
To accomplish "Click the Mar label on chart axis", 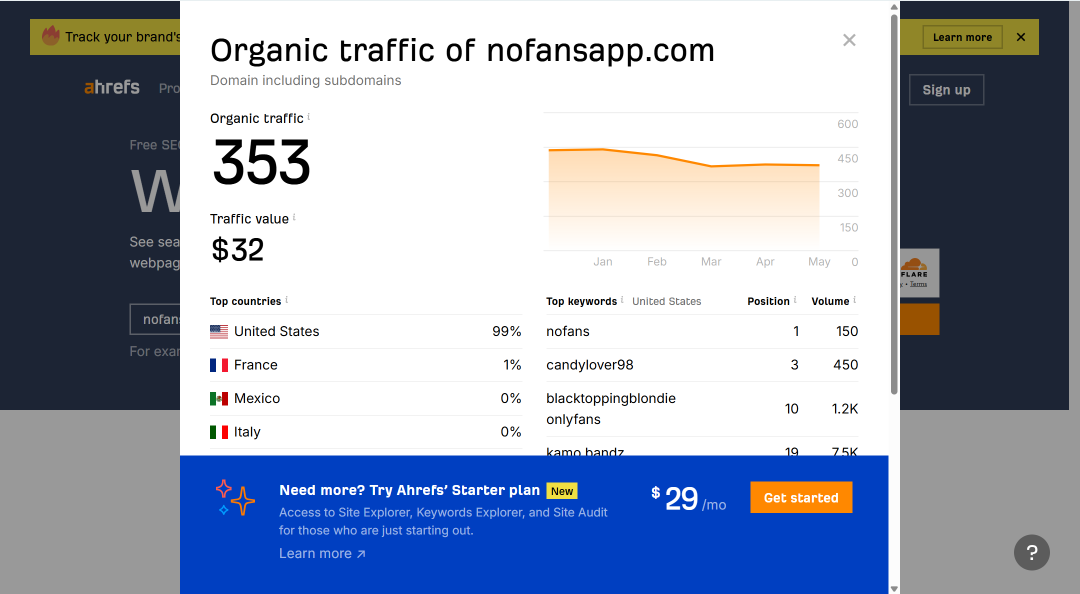I will click(711, 262).
